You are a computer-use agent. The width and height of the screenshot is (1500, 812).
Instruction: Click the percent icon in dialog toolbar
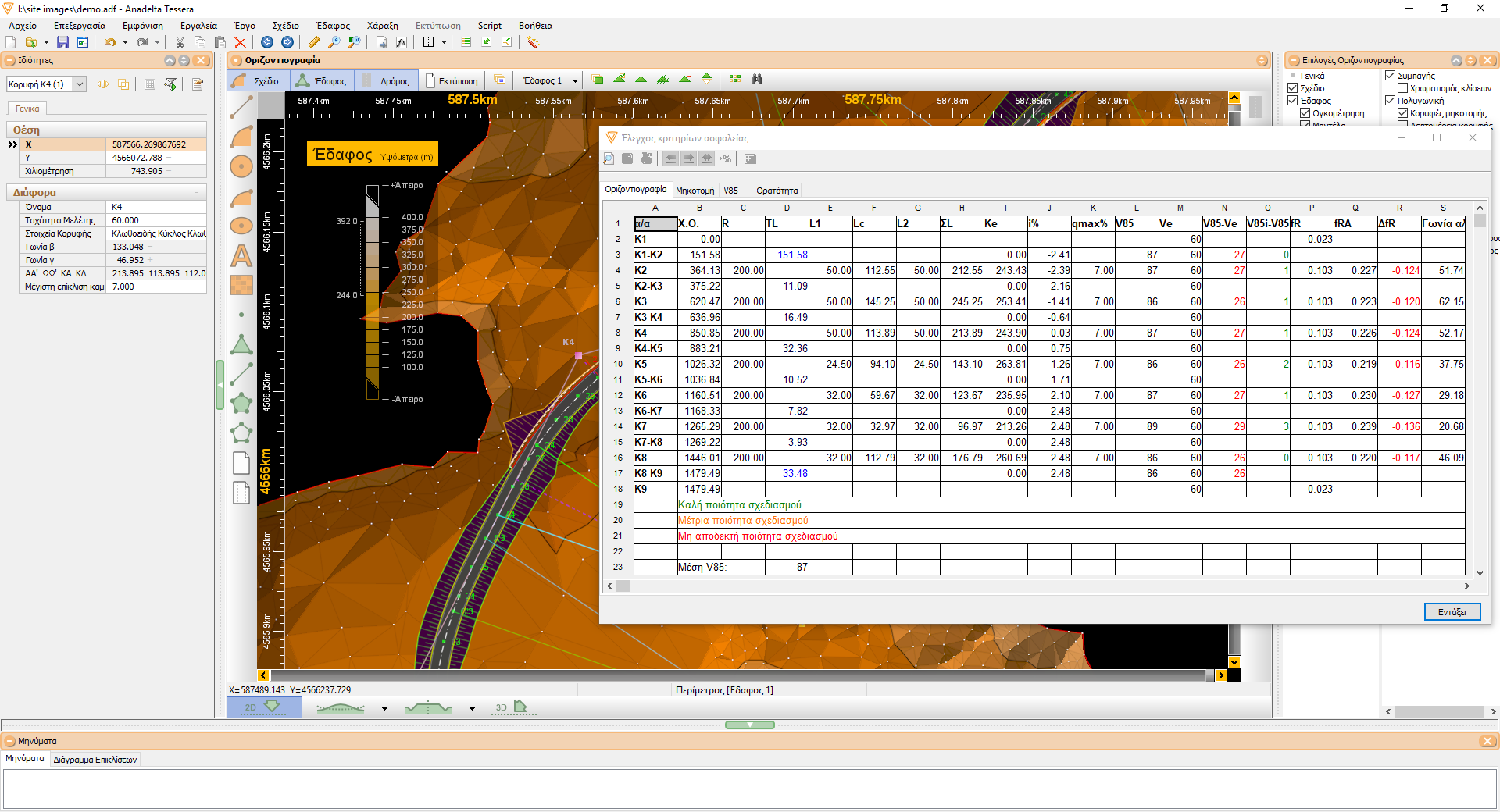pos(726,158)
